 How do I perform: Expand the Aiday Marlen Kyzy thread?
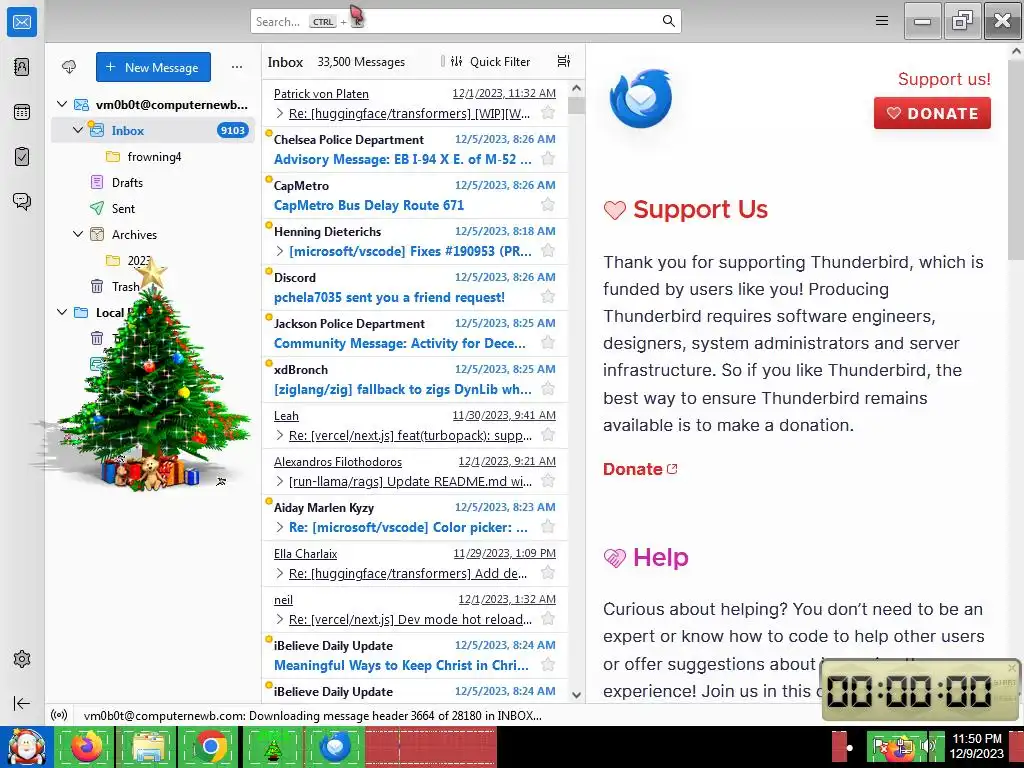280,528
